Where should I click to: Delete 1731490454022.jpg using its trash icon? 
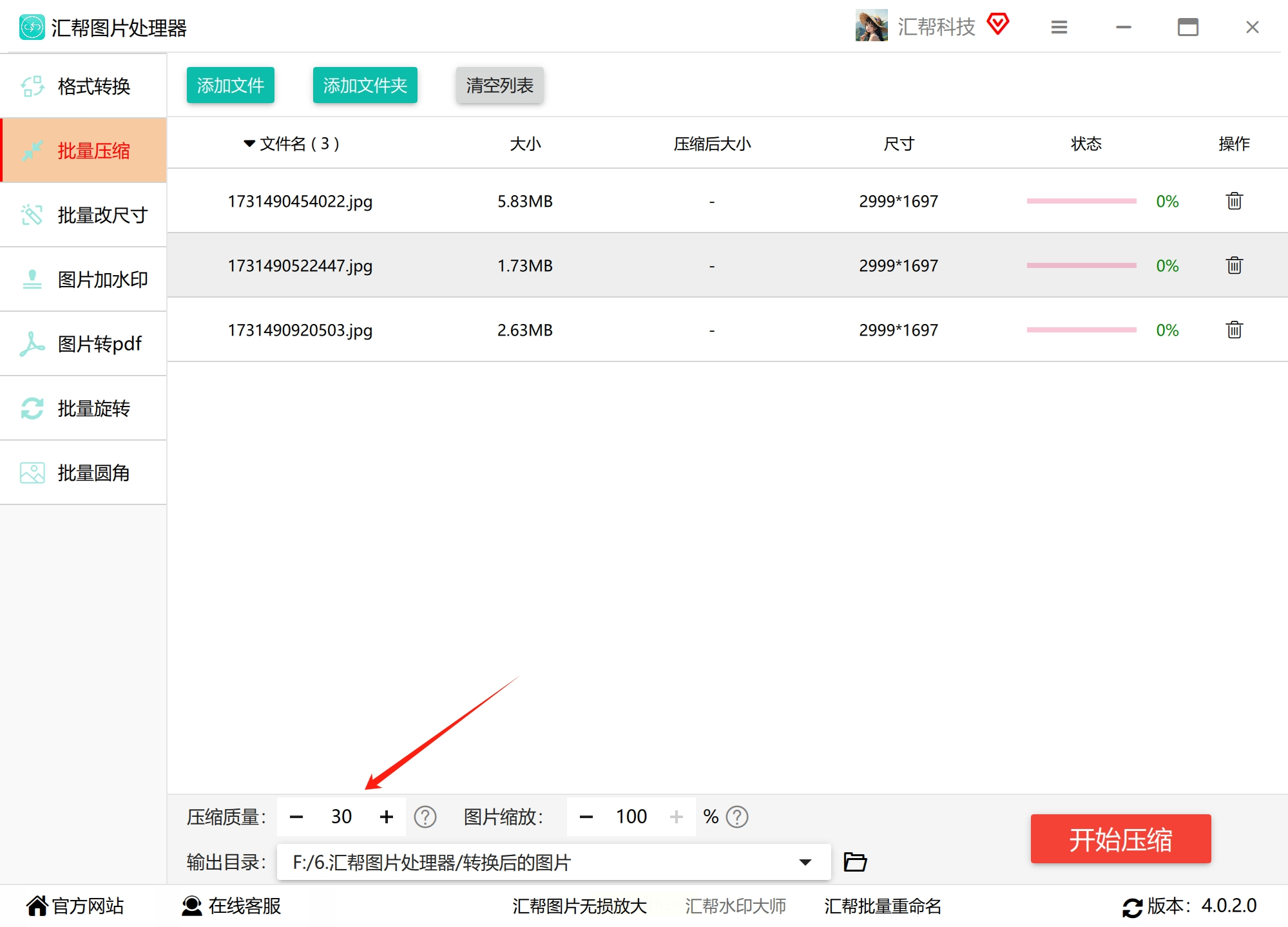click(1234, 201)
